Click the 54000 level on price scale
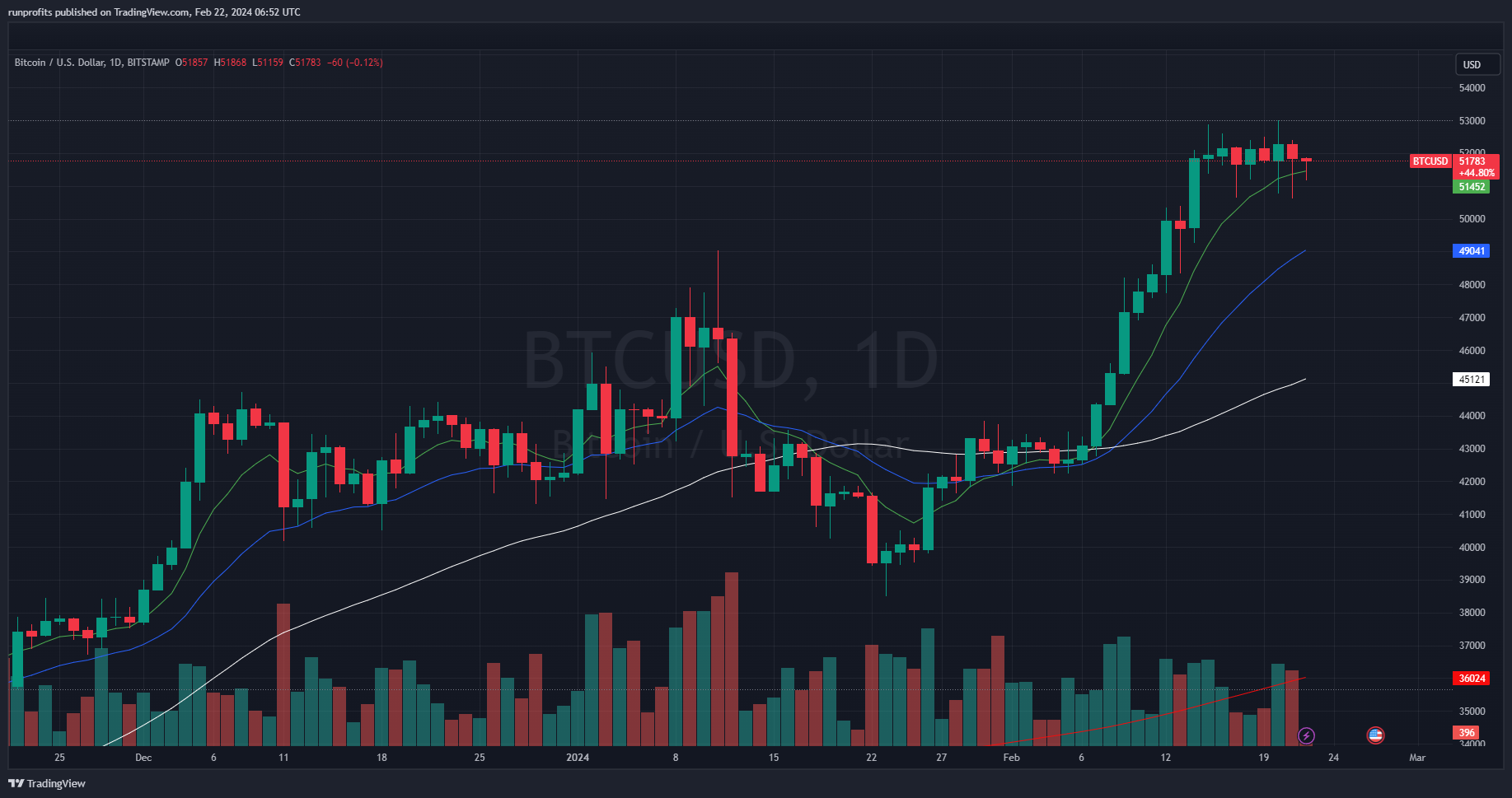 (1472, 88)
